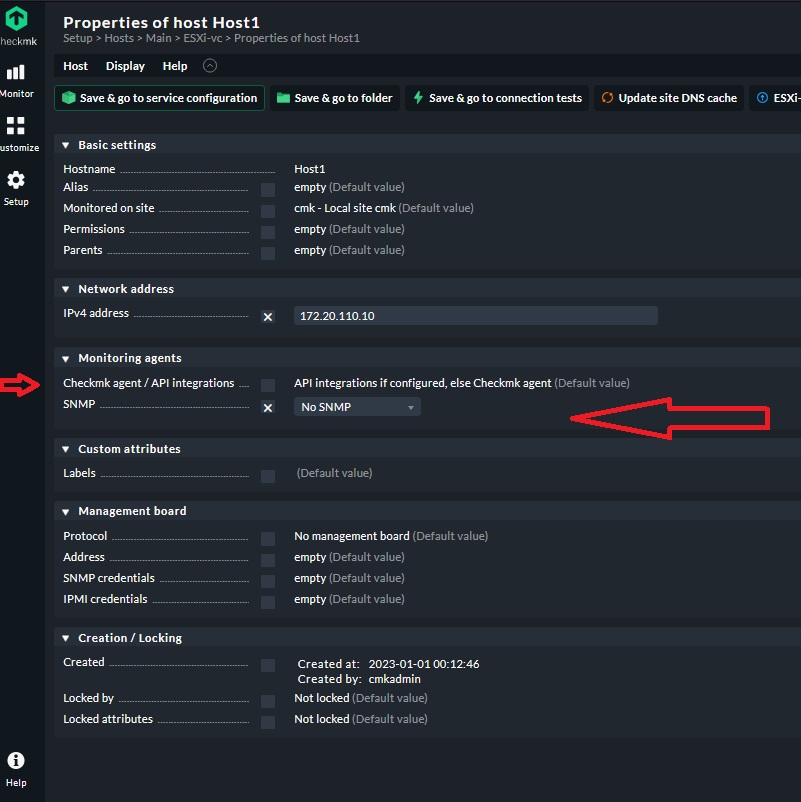Open the No SNMP dropdown

pos(355,406)
